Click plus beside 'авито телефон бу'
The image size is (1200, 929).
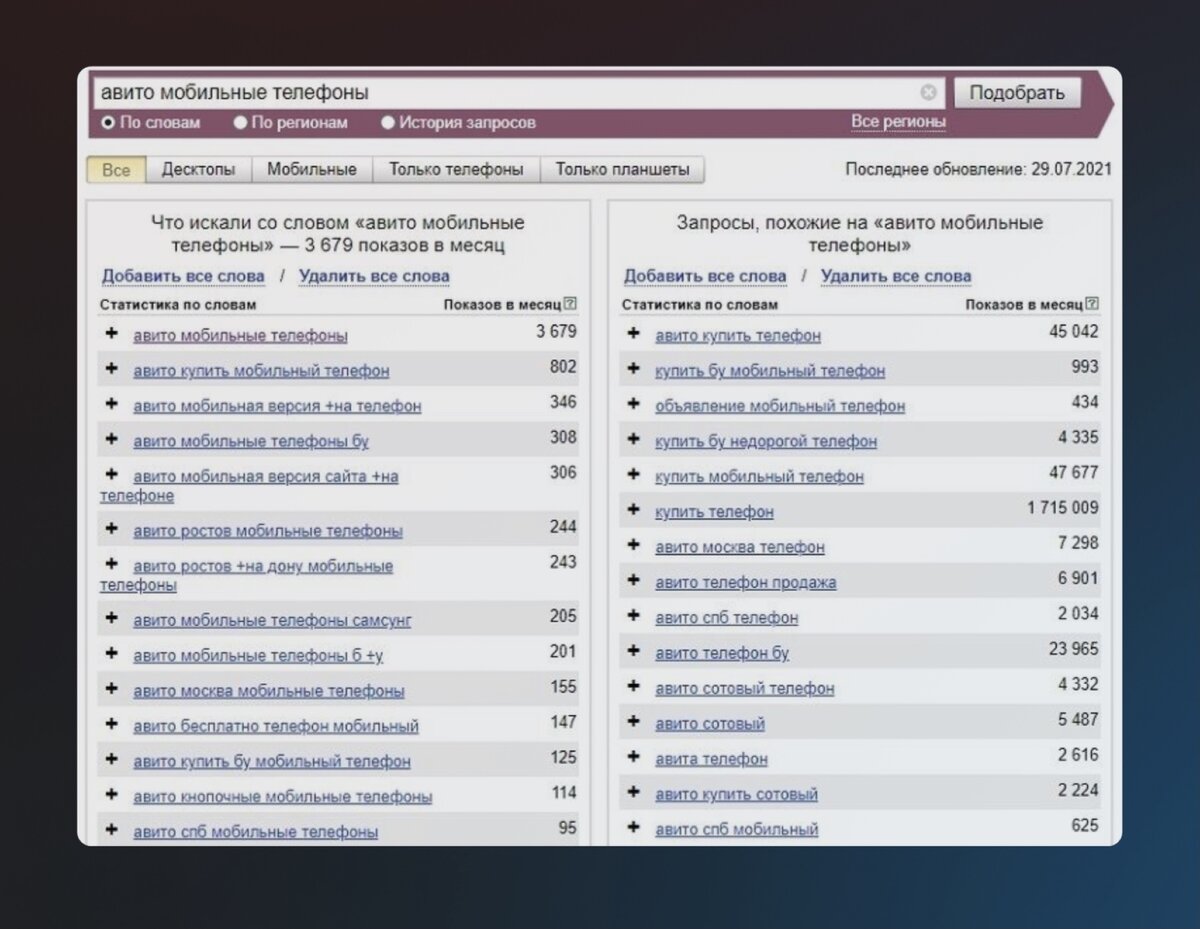tap(633, 651)
